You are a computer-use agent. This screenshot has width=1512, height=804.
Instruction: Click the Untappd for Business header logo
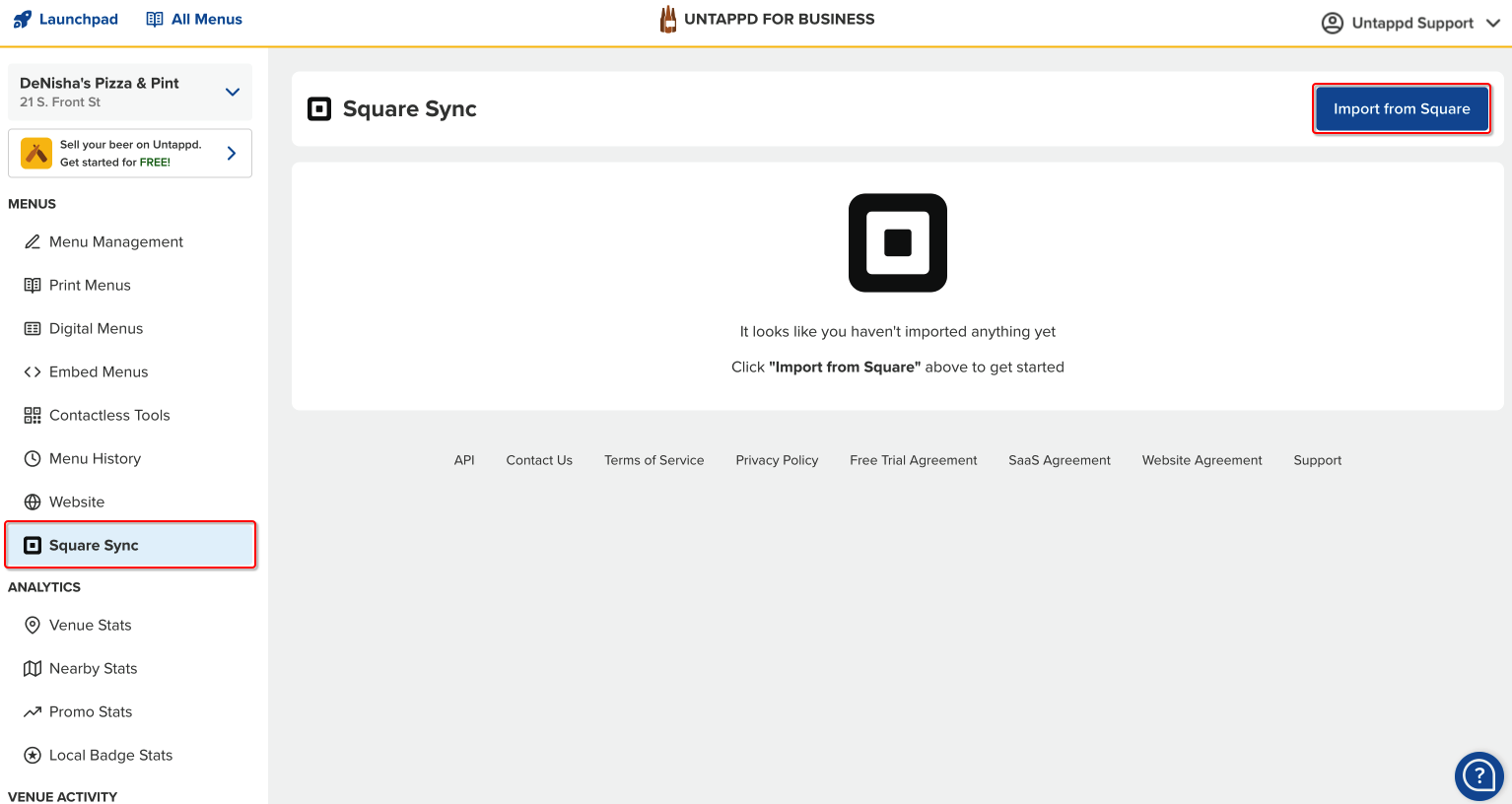[x=767, y=20]
